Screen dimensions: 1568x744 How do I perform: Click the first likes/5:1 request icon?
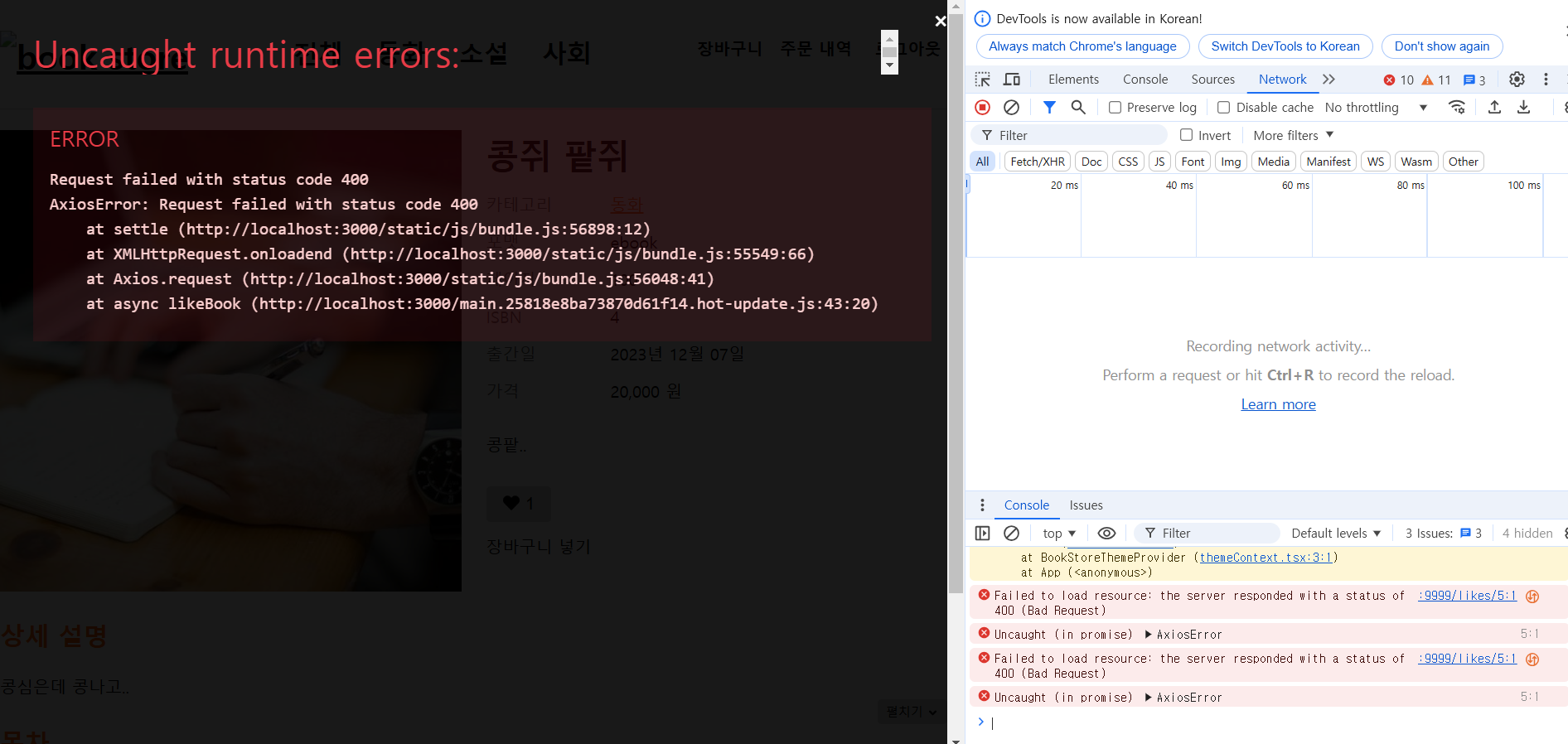point(1532,597)
